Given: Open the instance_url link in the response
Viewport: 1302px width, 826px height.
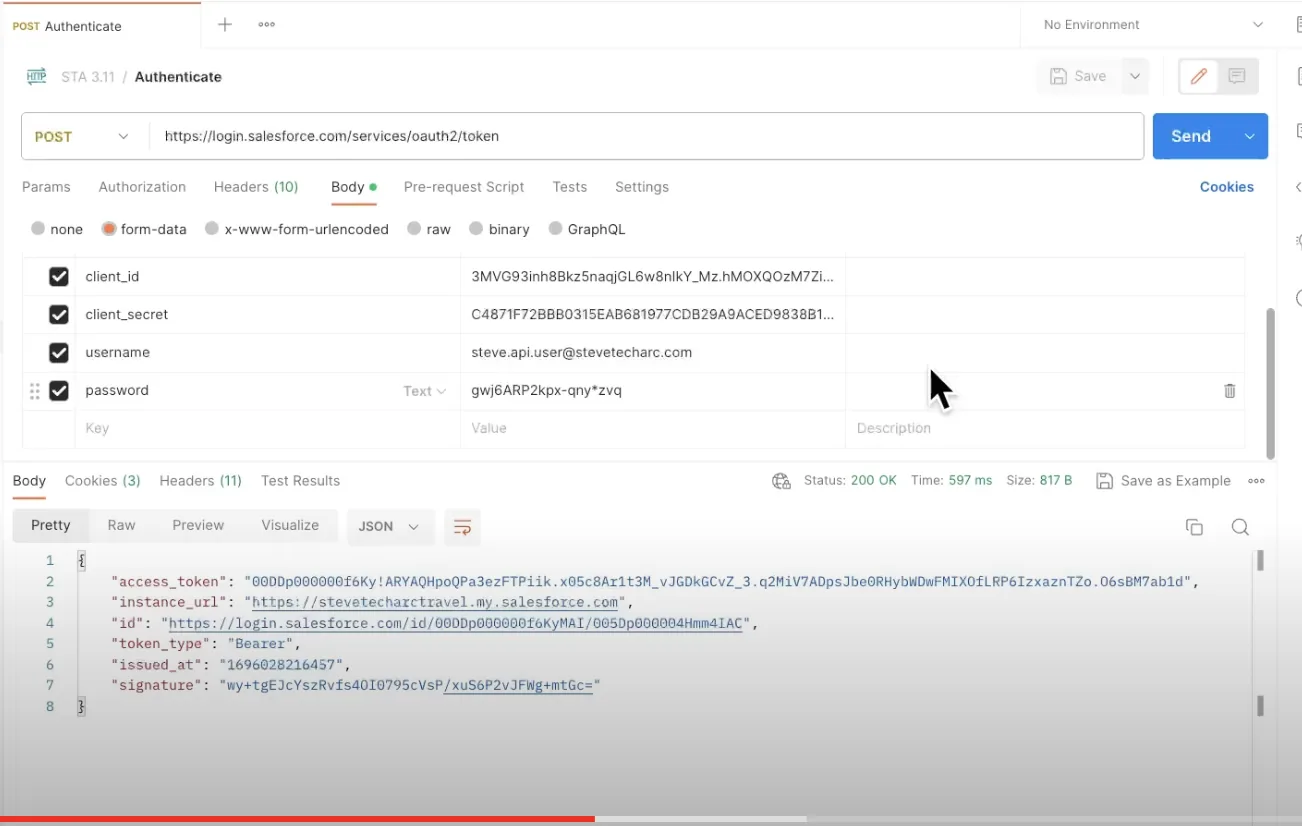Looking at the screenshot, I should [435, 602].
